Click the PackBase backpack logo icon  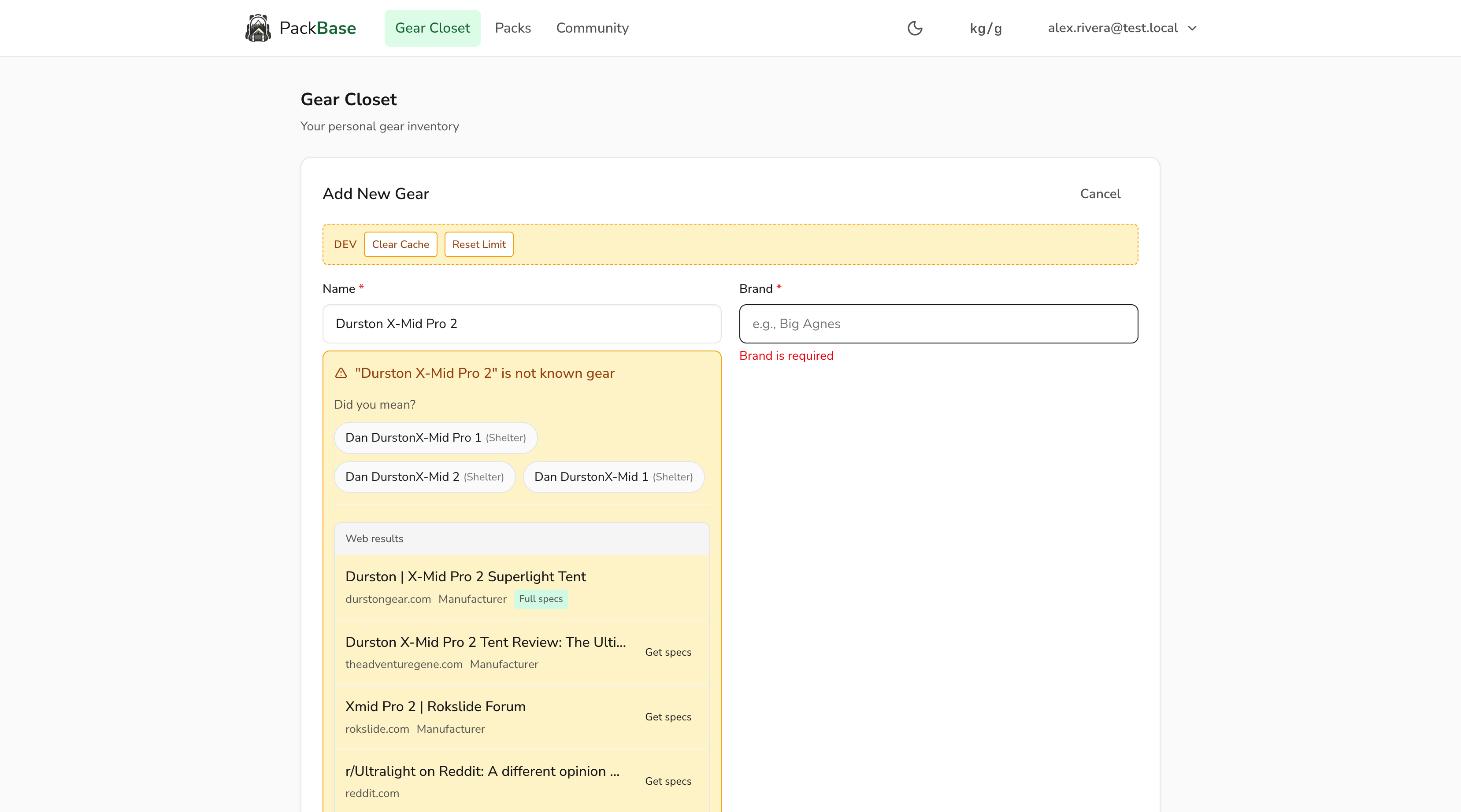259,28
